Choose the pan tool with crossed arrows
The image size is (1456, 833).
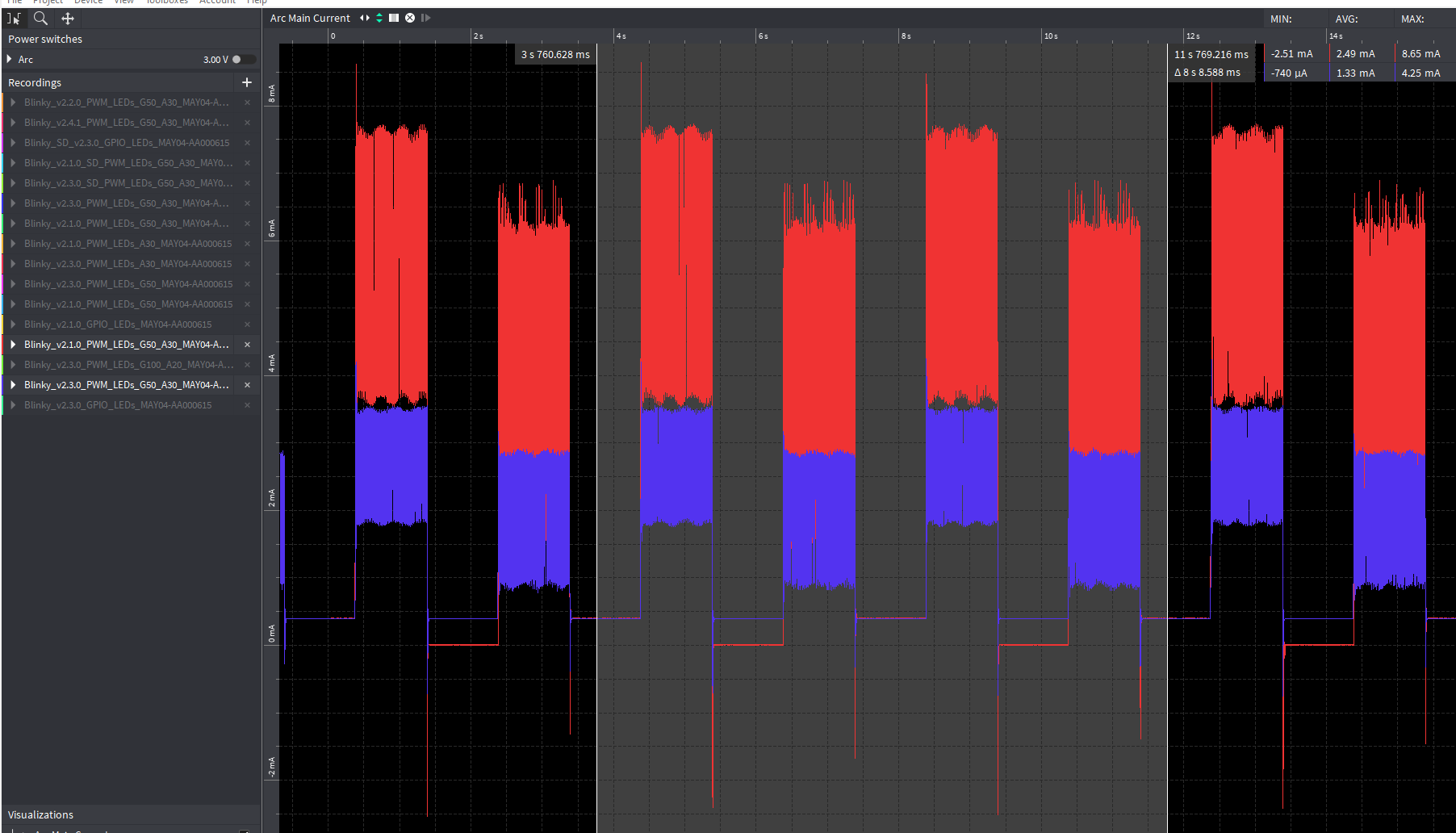[68, 18]
